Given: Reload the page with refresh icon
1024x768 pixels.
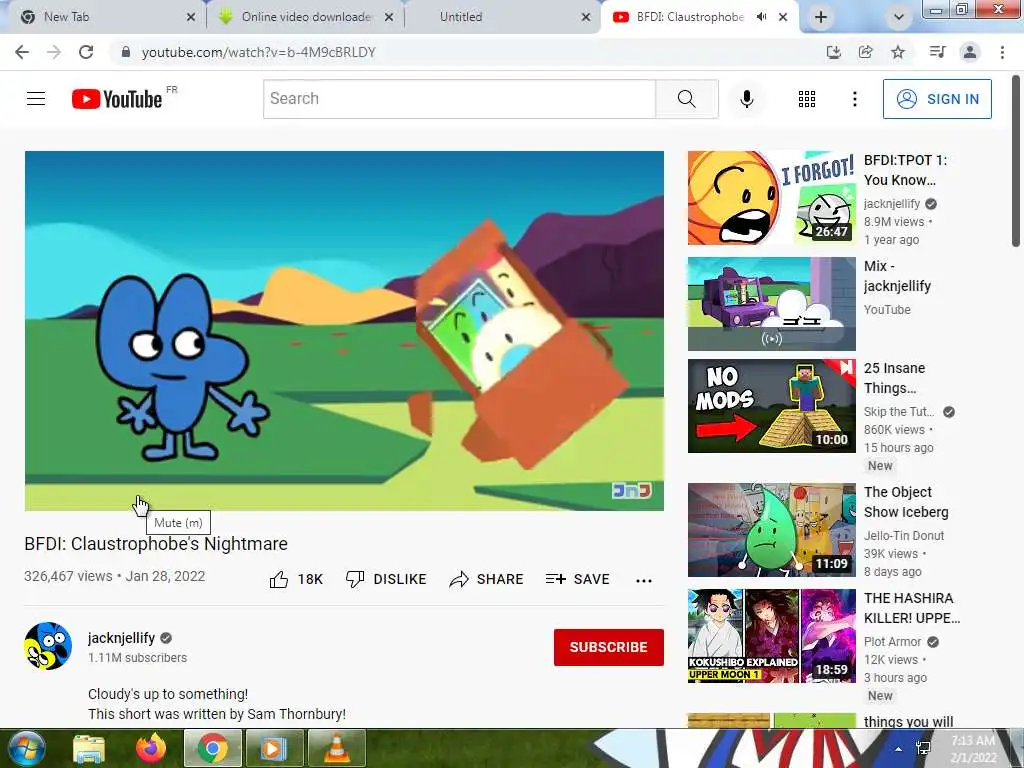Looking at the screenshot, I should [86, 52].
